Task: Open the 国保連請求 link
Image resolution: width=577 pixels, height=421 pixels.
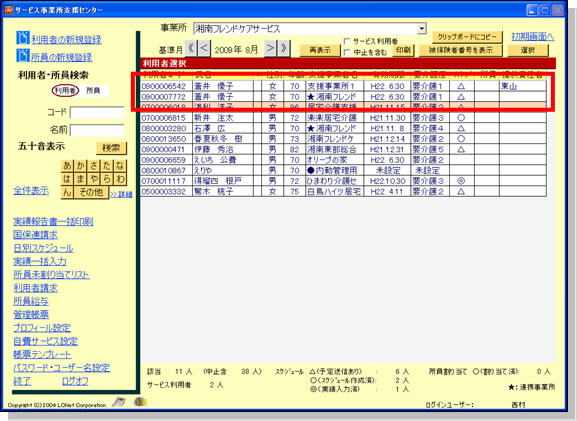Action: pyautogui.click(x=35, y=235)
